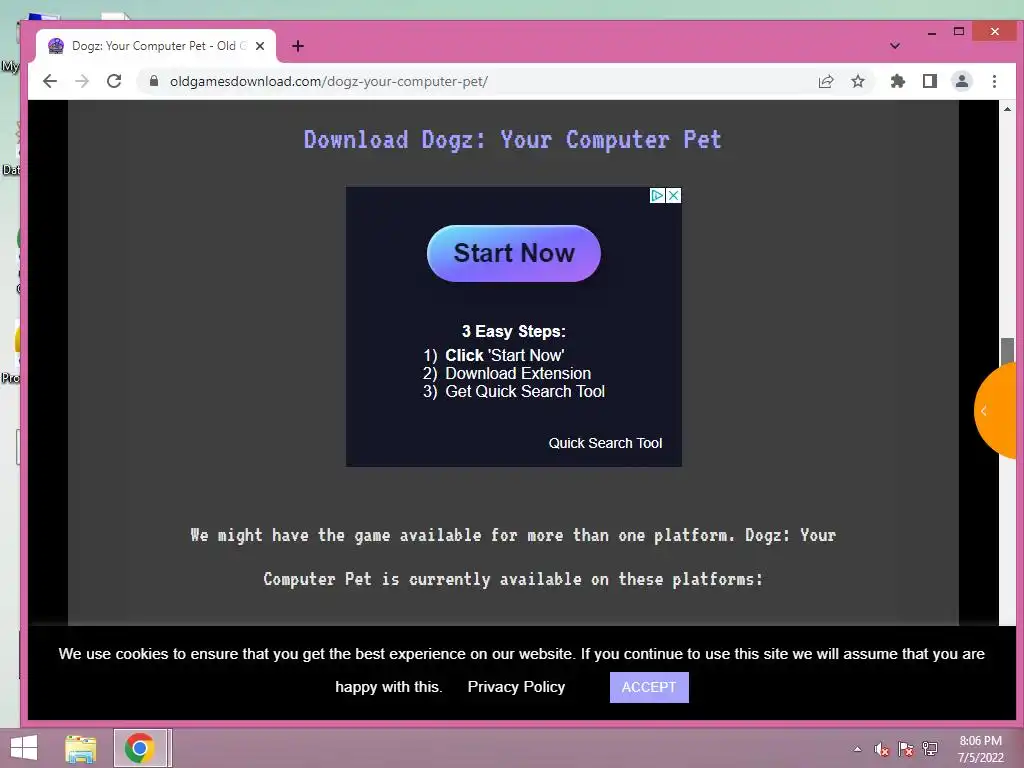The height and width of the screenshot is (768, 1024).
Task: Click the taskbar clock and date
Action: click(x=980, y=749)
